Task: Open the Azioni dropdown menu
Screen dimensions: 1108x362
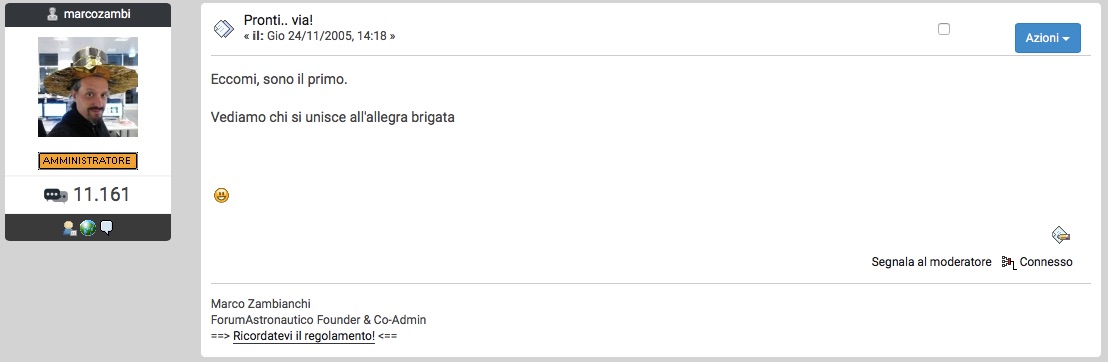Action: pyautogui.click(x=1047, y=38)
